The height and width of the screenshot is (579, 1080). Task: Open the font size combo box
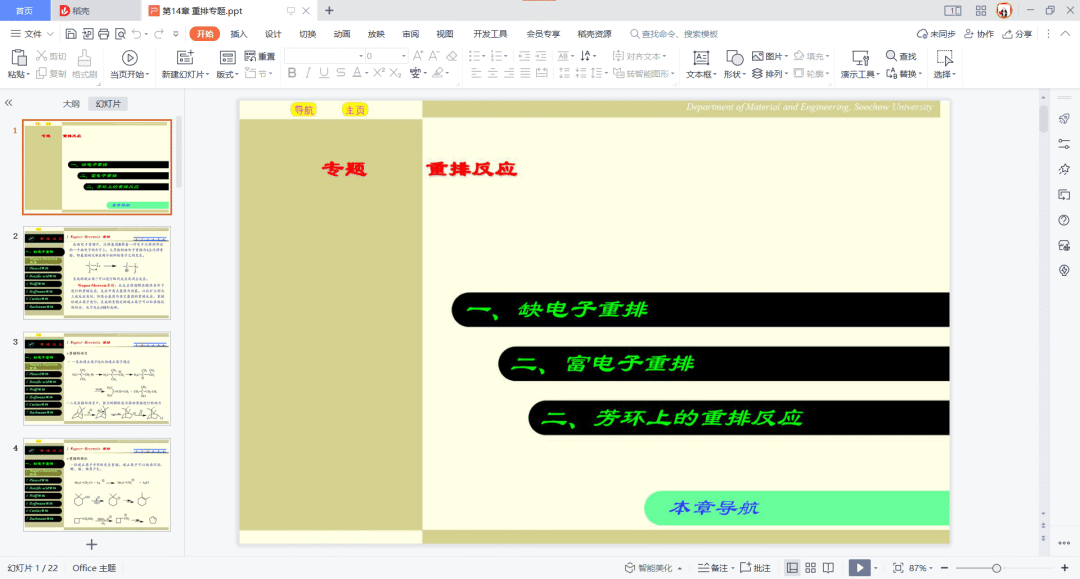point(385,56)
